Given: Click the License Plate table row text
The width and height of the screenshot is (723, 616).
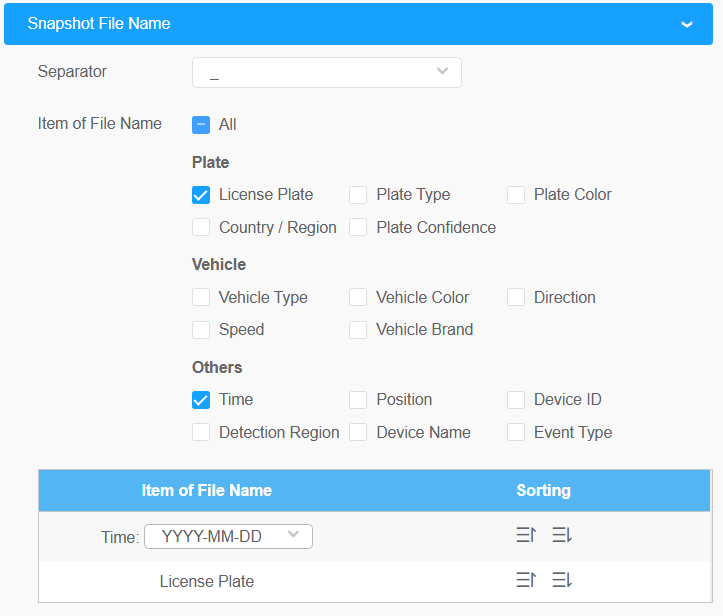Looking at the screenshot, I should (x=207, y=581).
